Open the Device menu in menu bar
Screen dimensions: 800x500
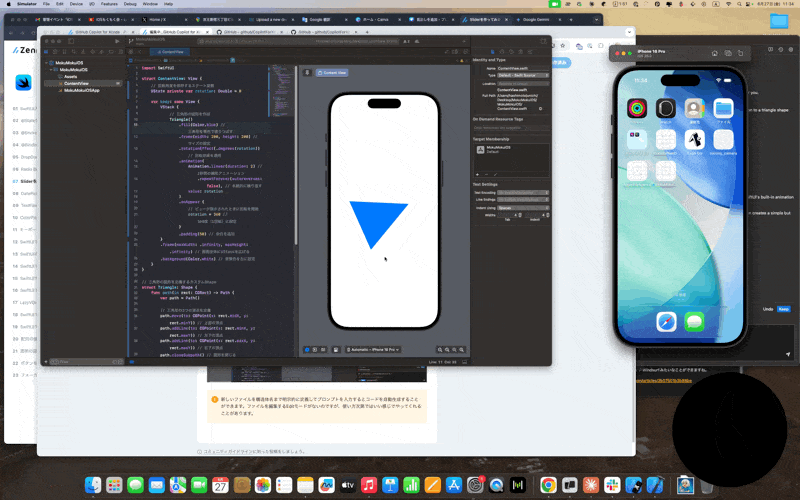click(x=76, y=4)
